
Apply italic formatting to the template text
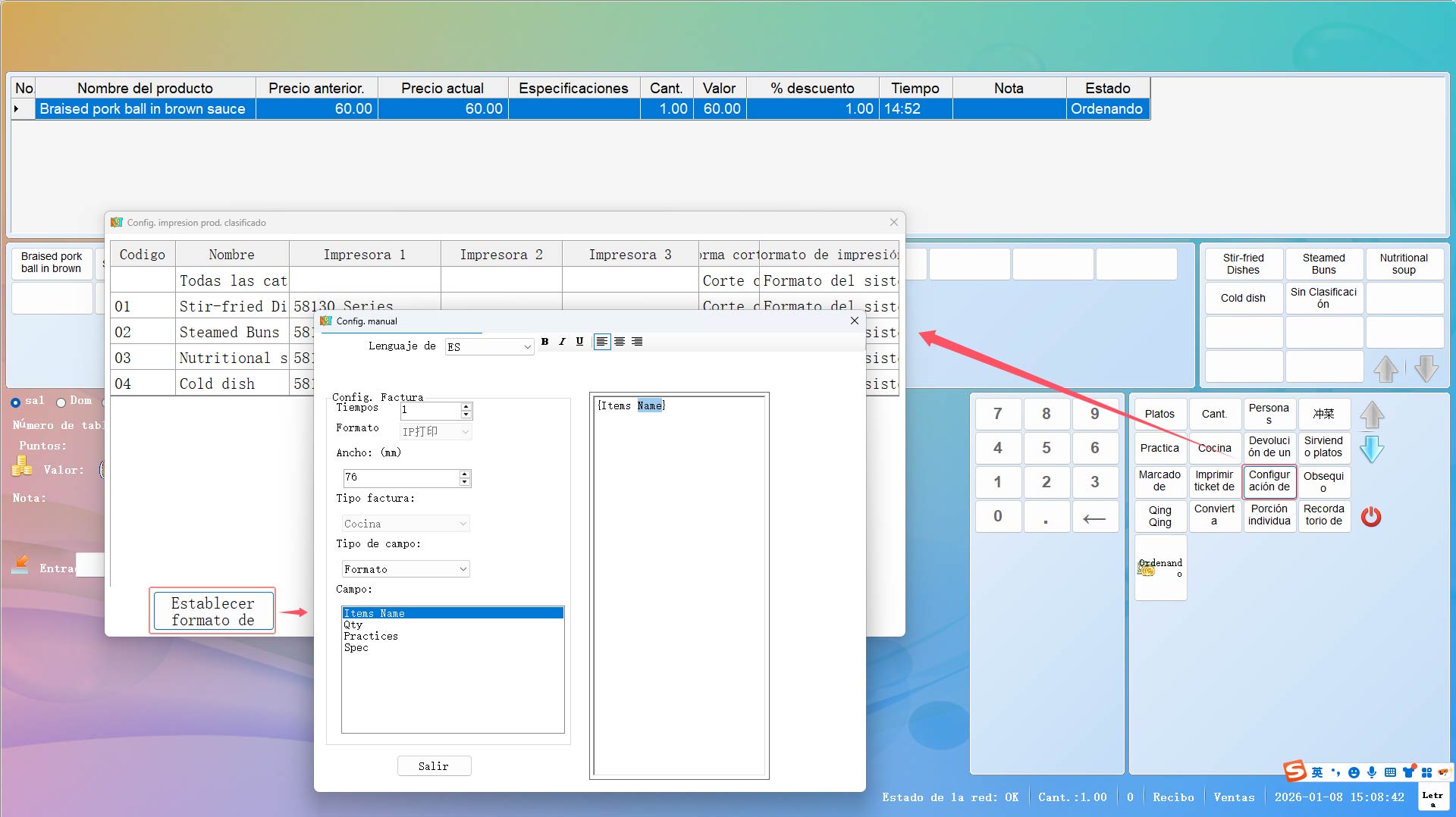click(562, 342)
